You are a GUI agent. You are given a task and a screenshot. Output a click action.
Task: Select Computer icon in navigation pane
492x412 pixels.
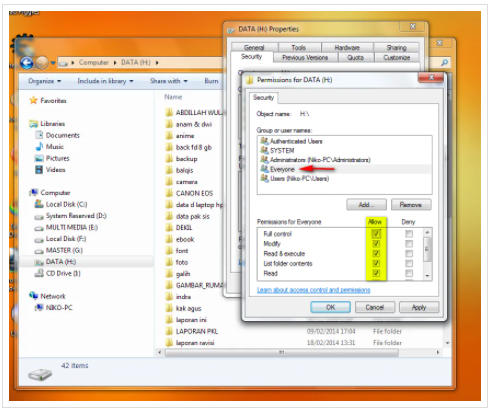click(33, 193)
